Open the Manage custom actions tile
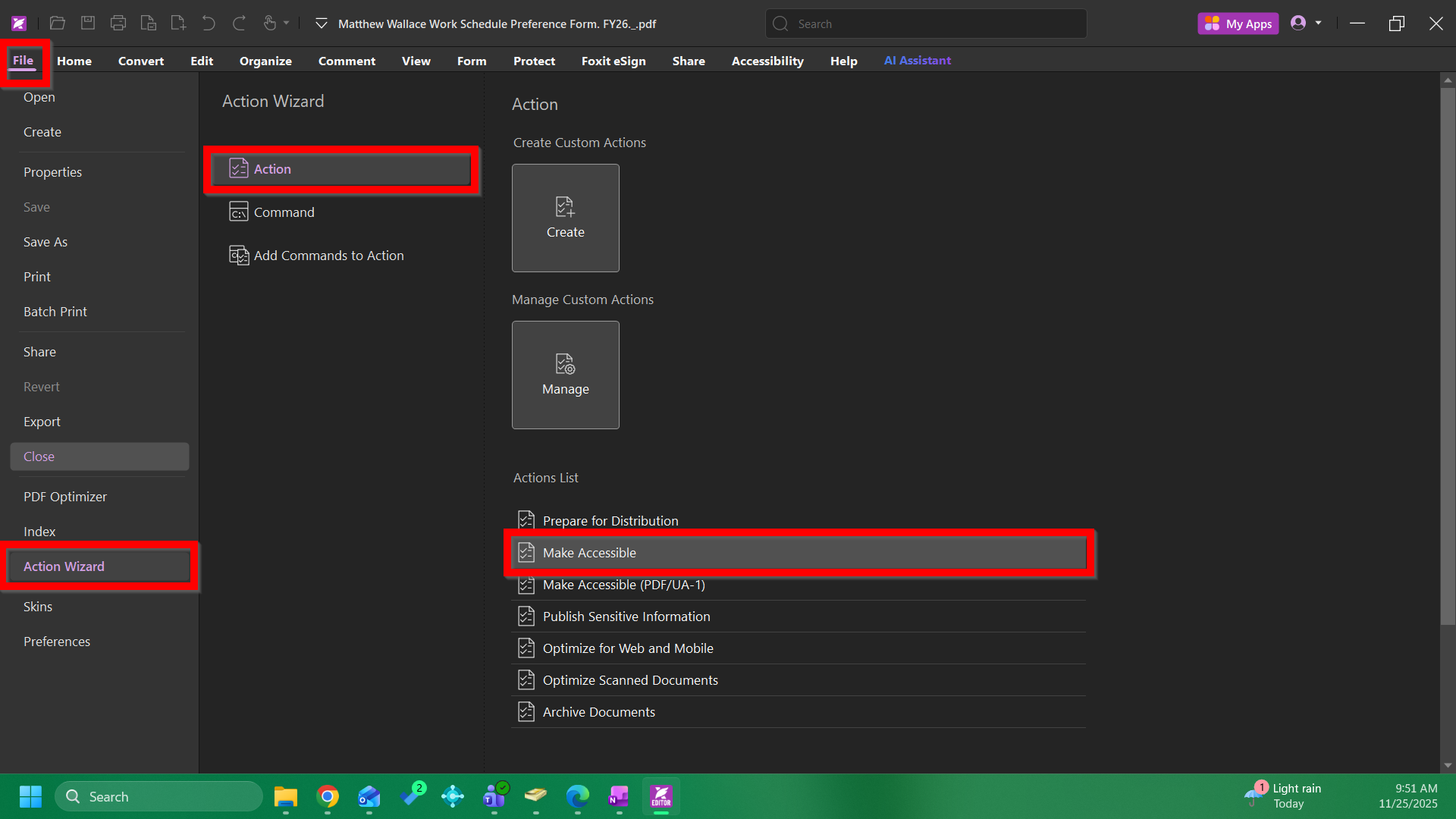The height and width of the screenshot is (819, 1456). click(565, 375)
